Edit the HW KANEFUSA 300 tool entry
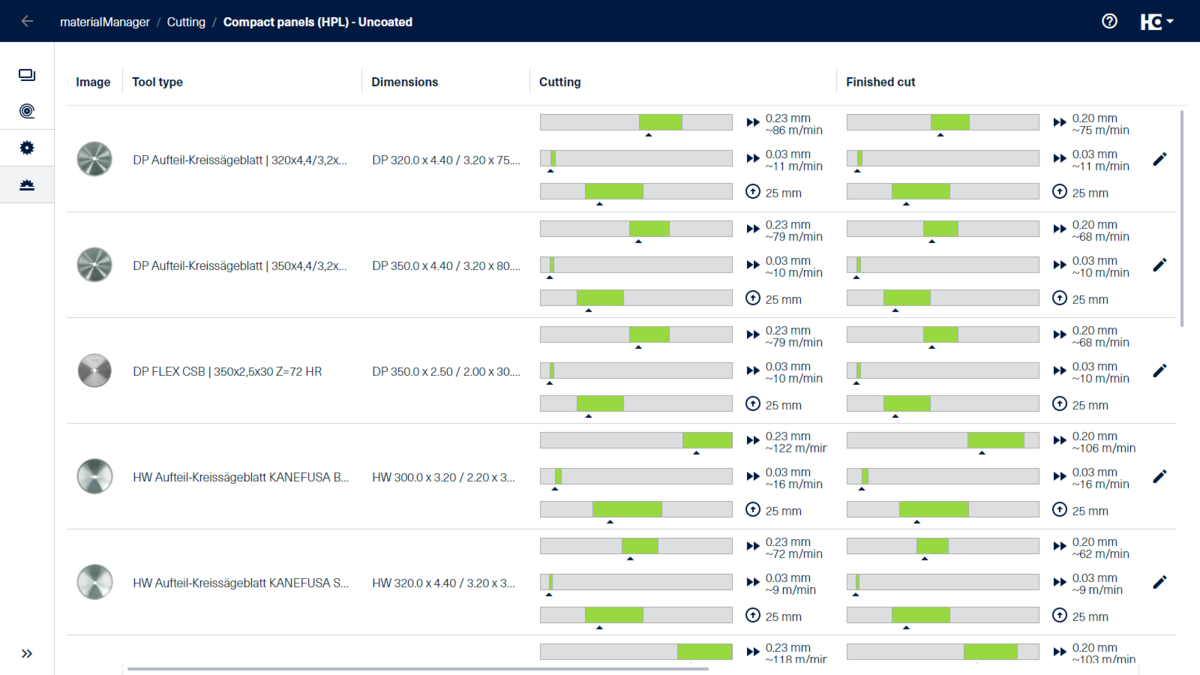 tap(1160, 476)
